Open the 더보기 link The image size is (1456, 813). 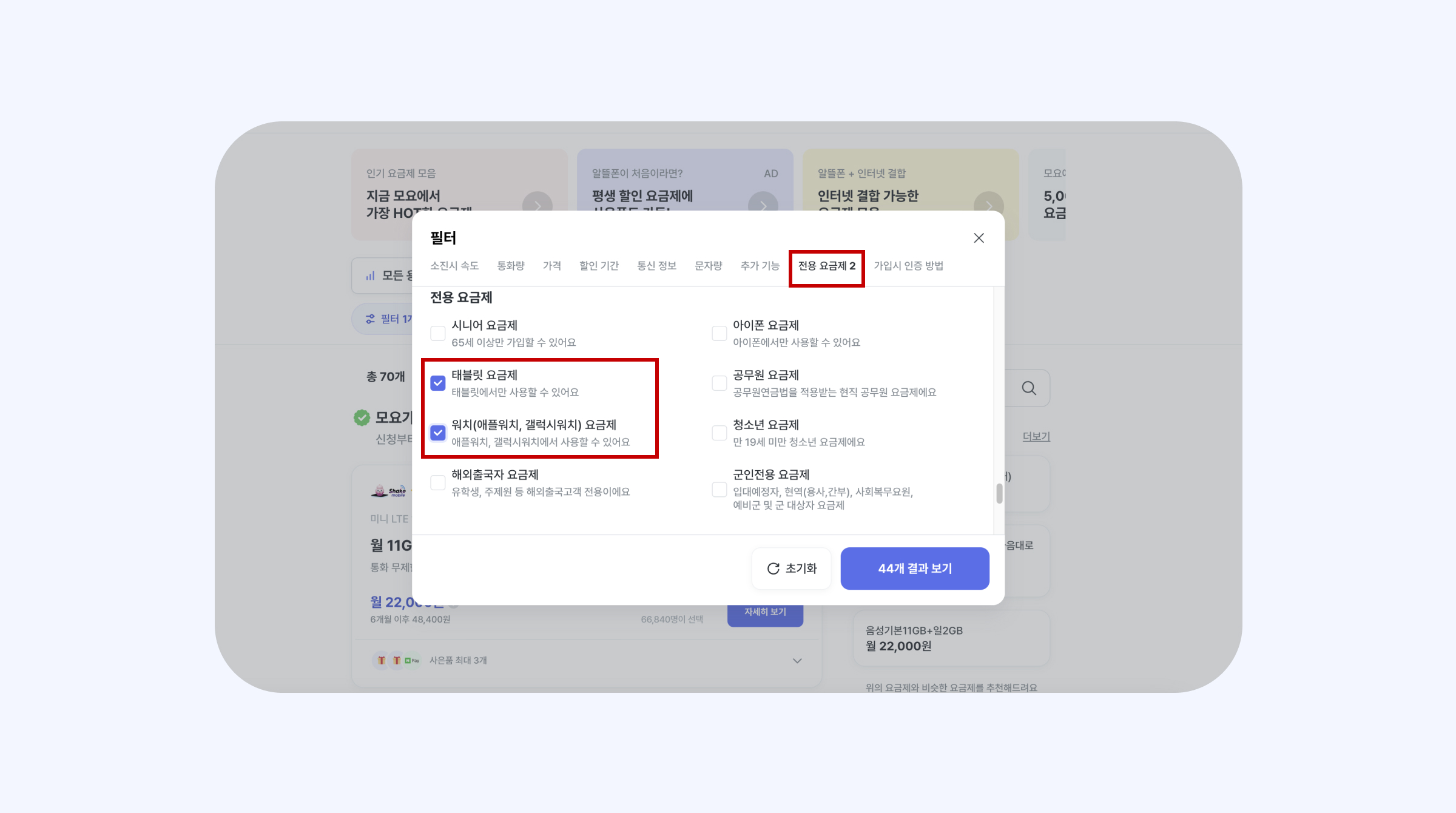1036,436
